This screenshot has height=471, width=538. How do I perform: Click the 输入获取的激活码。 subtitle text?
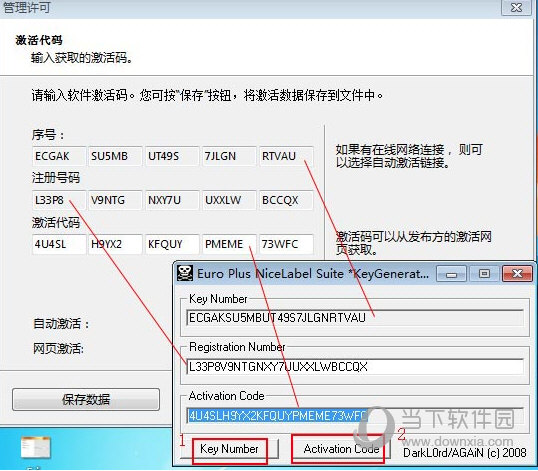(x=82, y=58)
